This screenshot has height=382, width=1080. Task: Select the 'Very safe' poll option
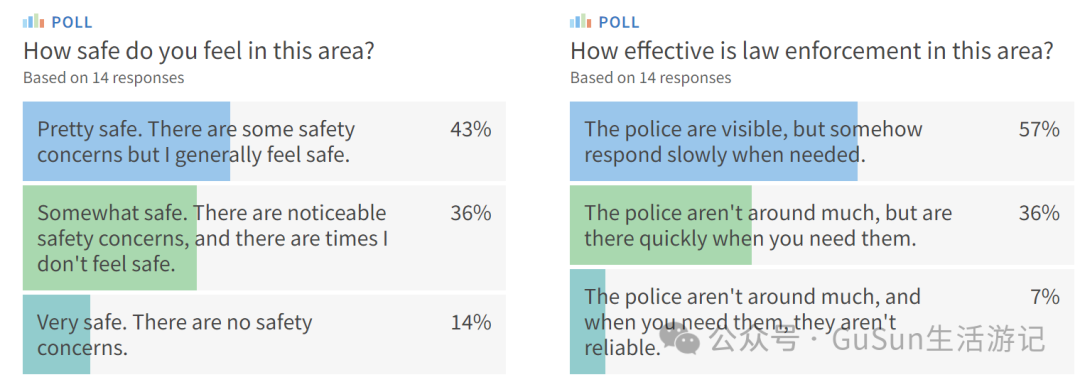click(264, 335)
